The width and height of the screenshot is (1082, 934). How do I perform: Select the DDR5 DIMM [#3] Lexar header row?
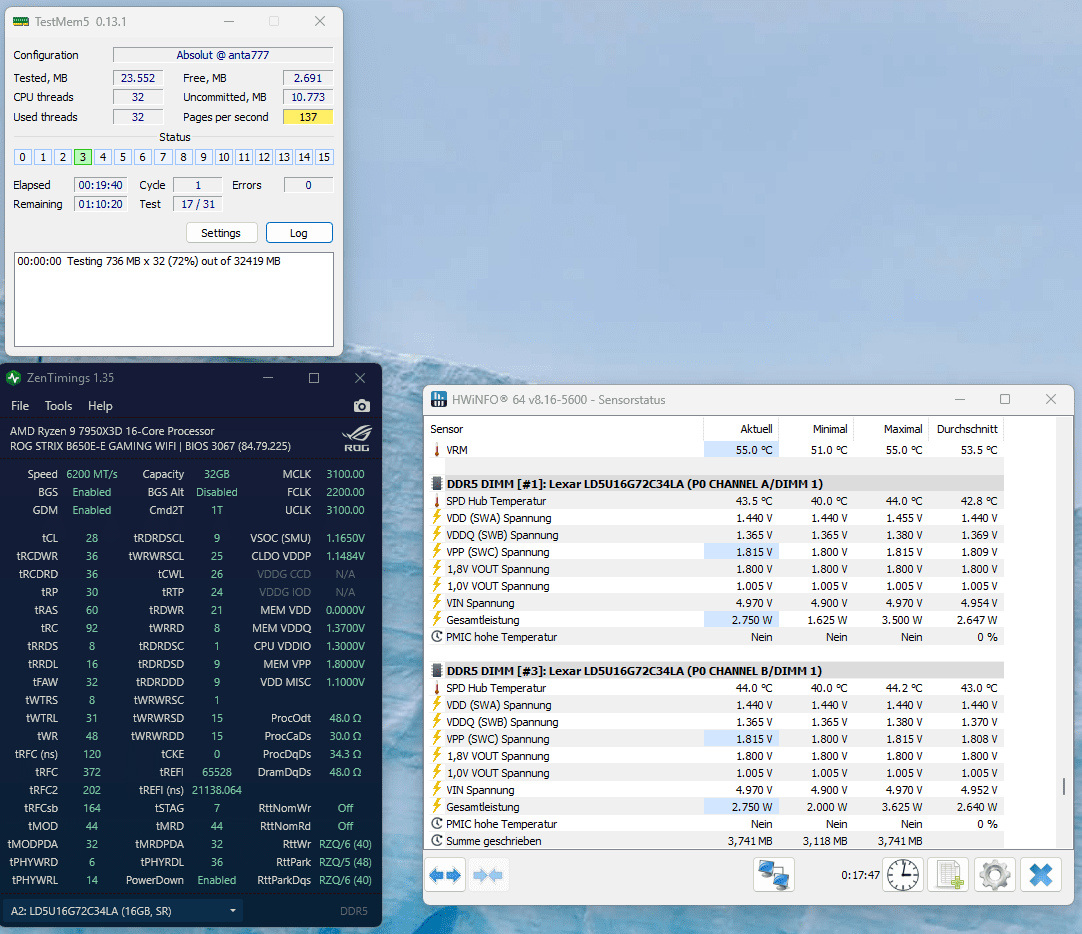click(x=716, y=670)
